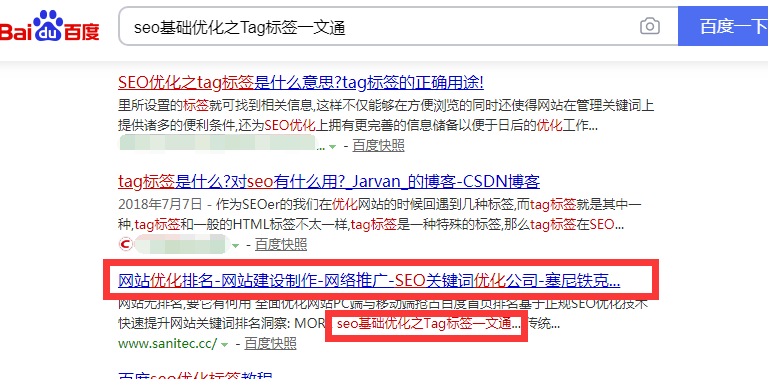Click the www.sanitec.cc/ URL text
768x379 pixels.
point(168,343)
